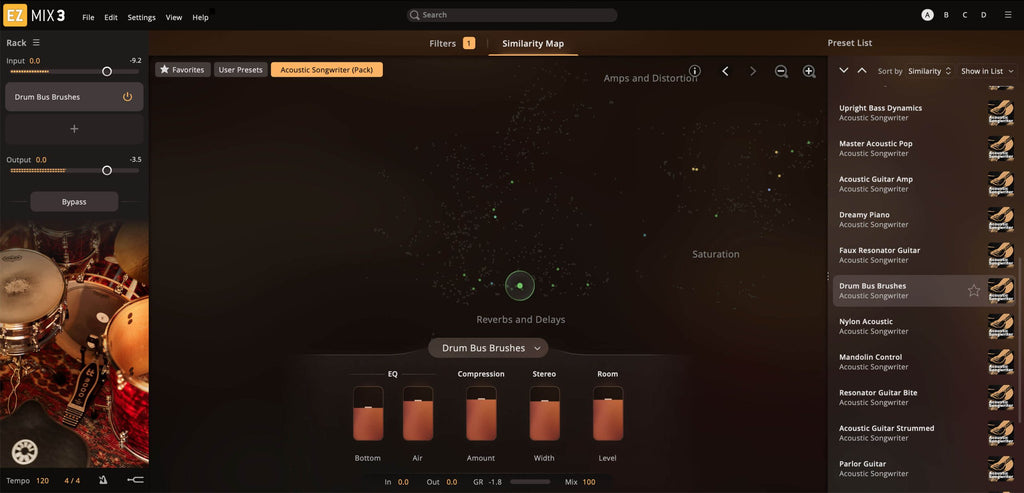Screen dimensions: 1024x493
Task: Click the Output level slider handle
Action: coord(107,170)
